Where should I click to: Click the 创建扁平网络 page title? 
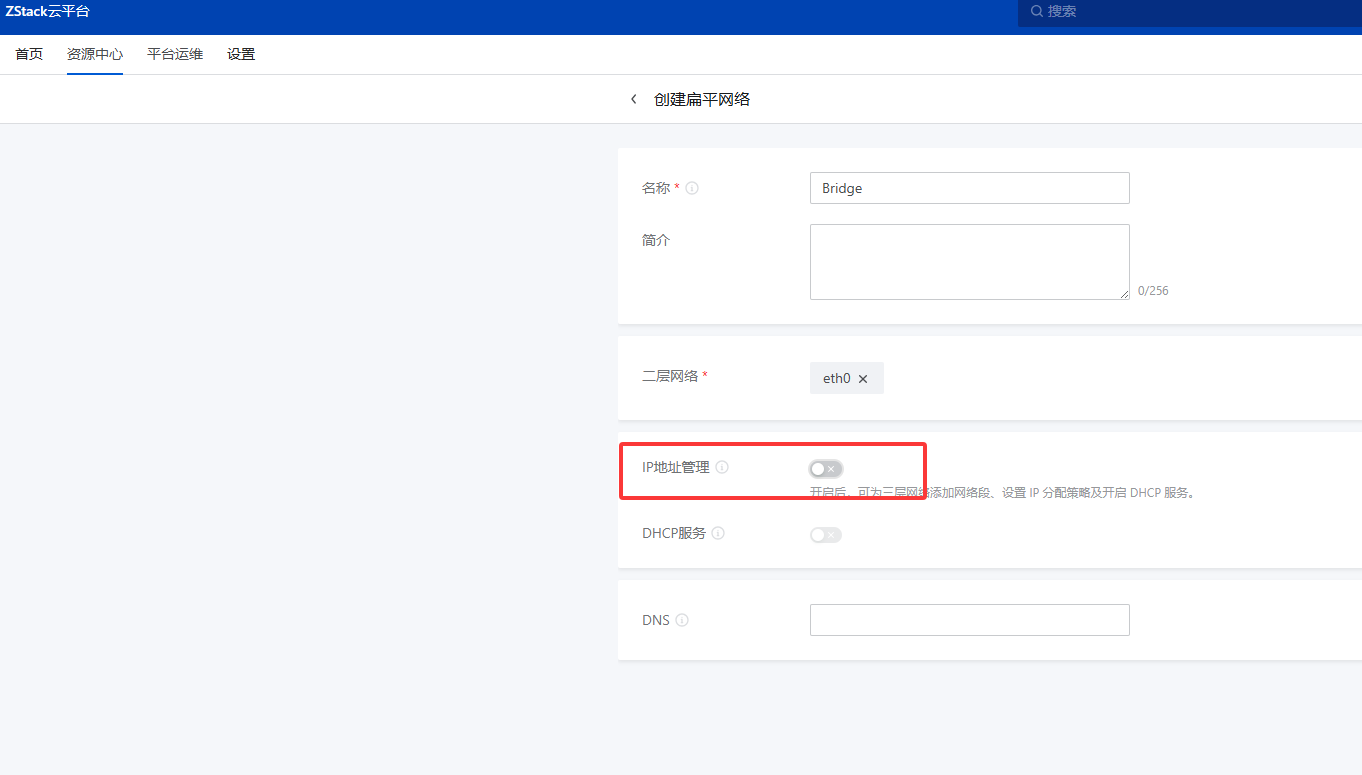[702, 100]
